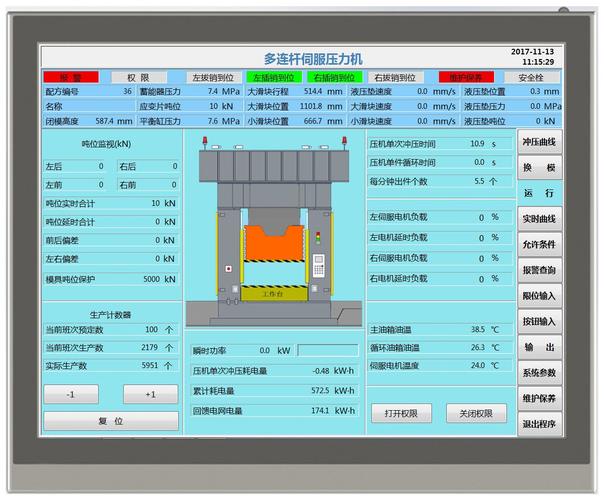
Task: Open the 限位输入 page
Action: 539,296
